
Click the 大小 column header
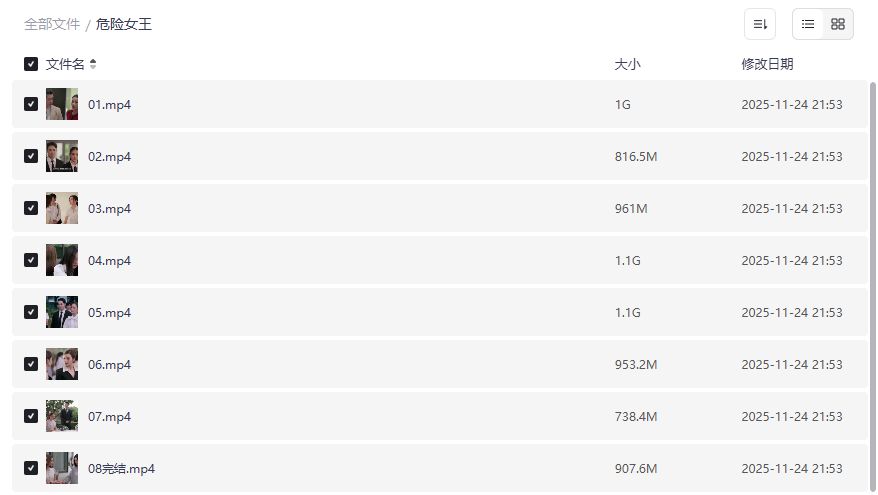pos(627,64)
